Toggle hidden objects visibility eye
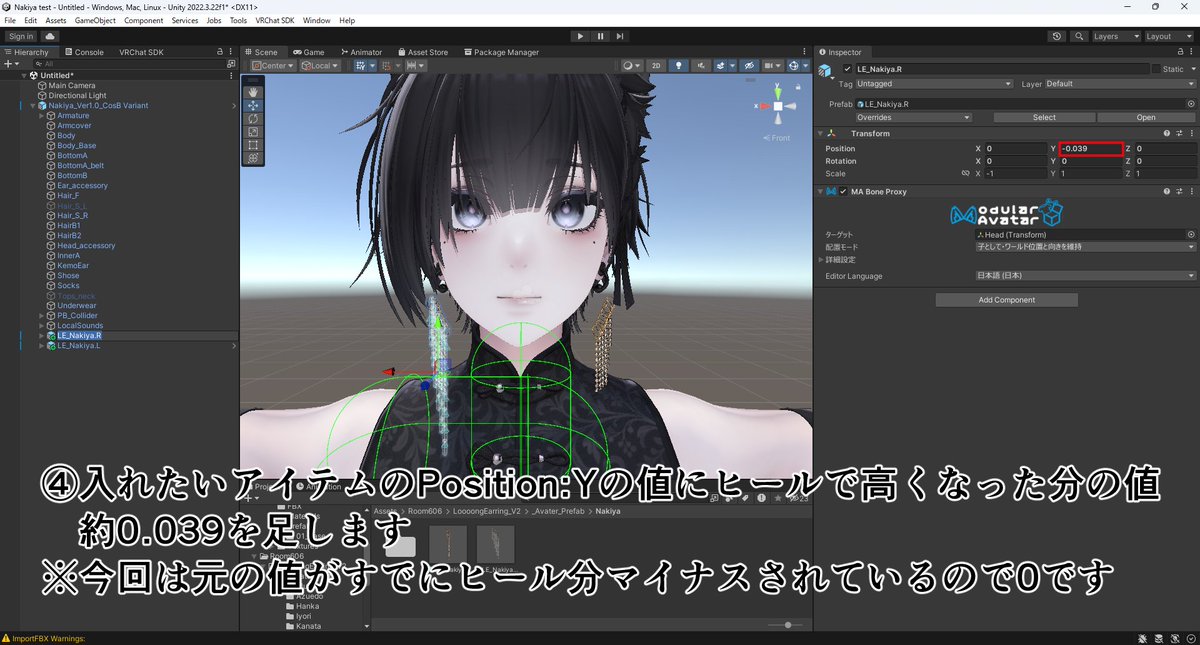 point(748,65)
